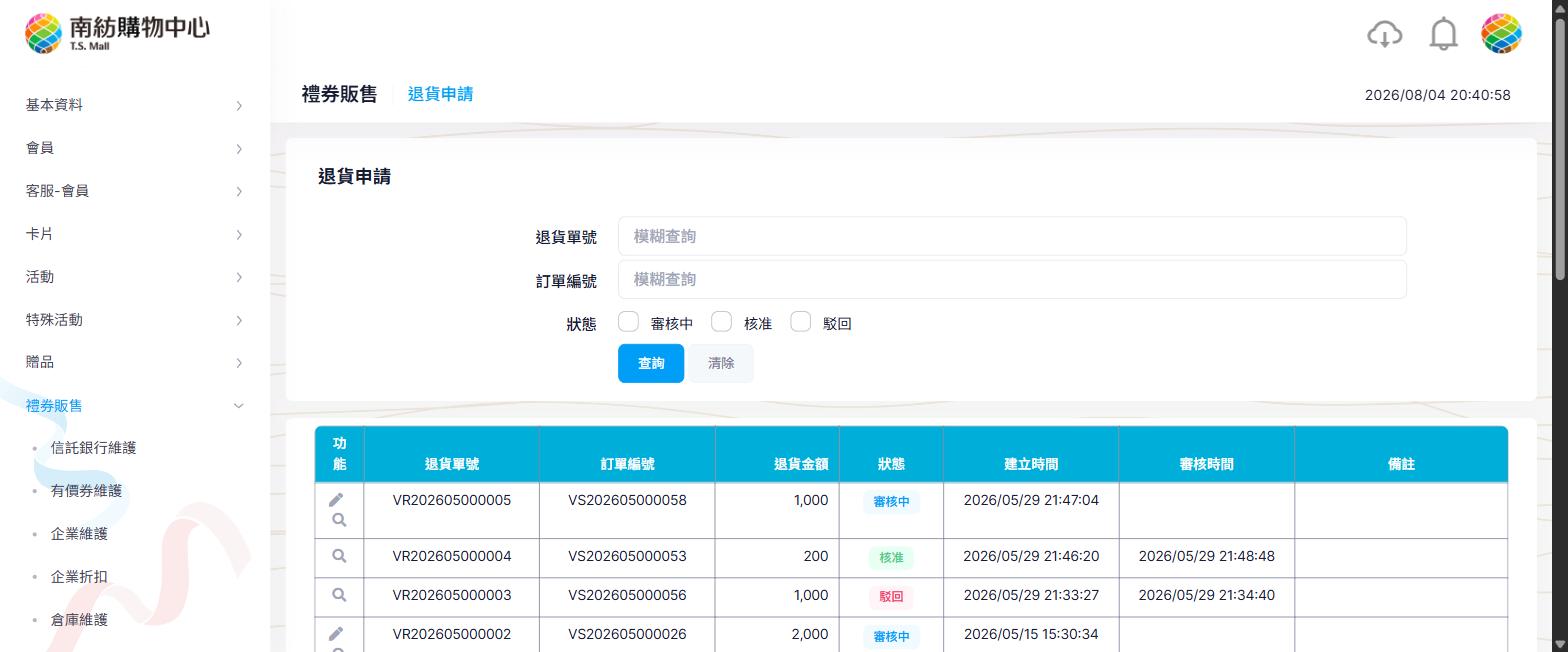
Task: View details of return VR202605000005
Action: pos(339,520)
